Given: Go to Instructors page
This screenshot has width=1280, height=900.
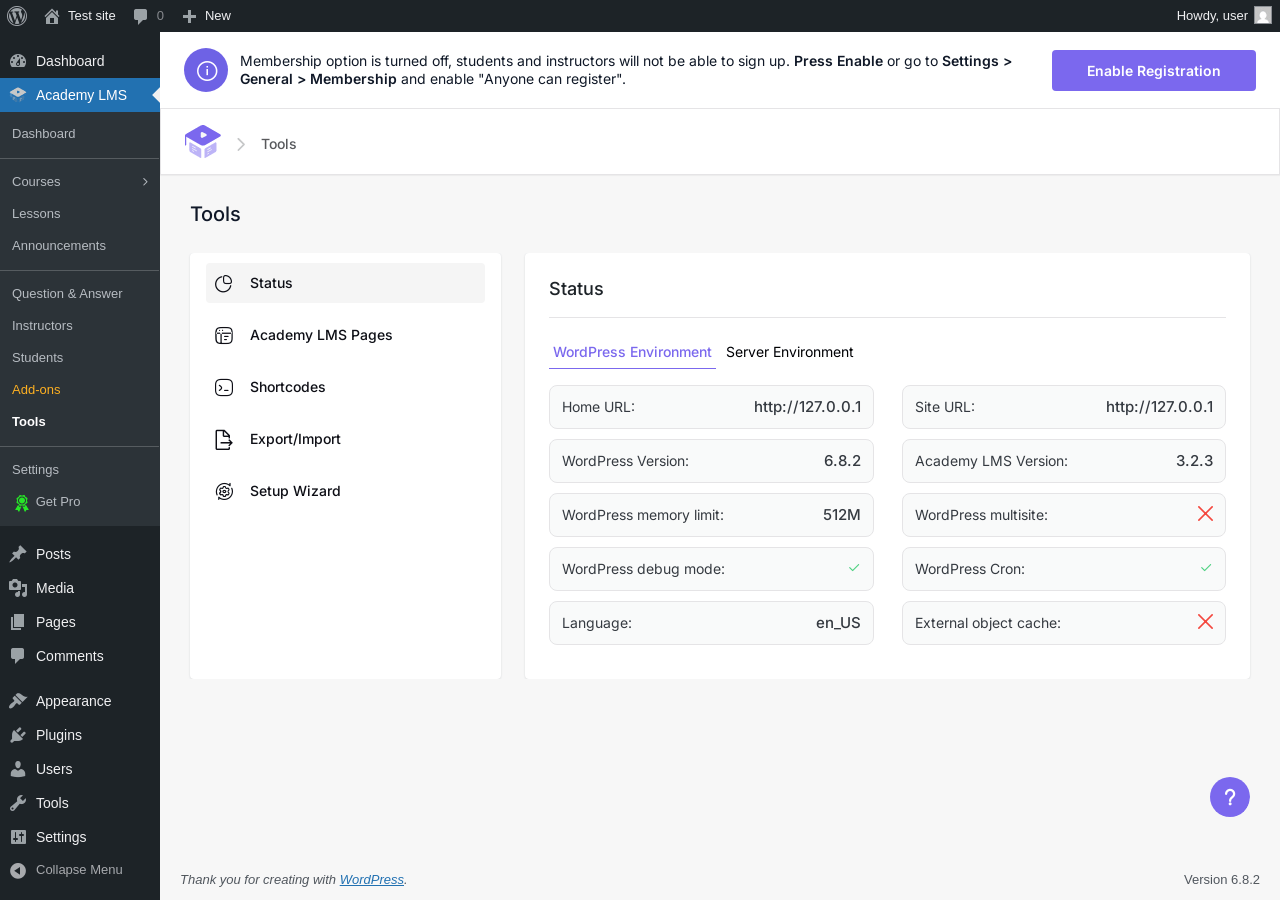Looking at the screenshot, I should (42, 326).
